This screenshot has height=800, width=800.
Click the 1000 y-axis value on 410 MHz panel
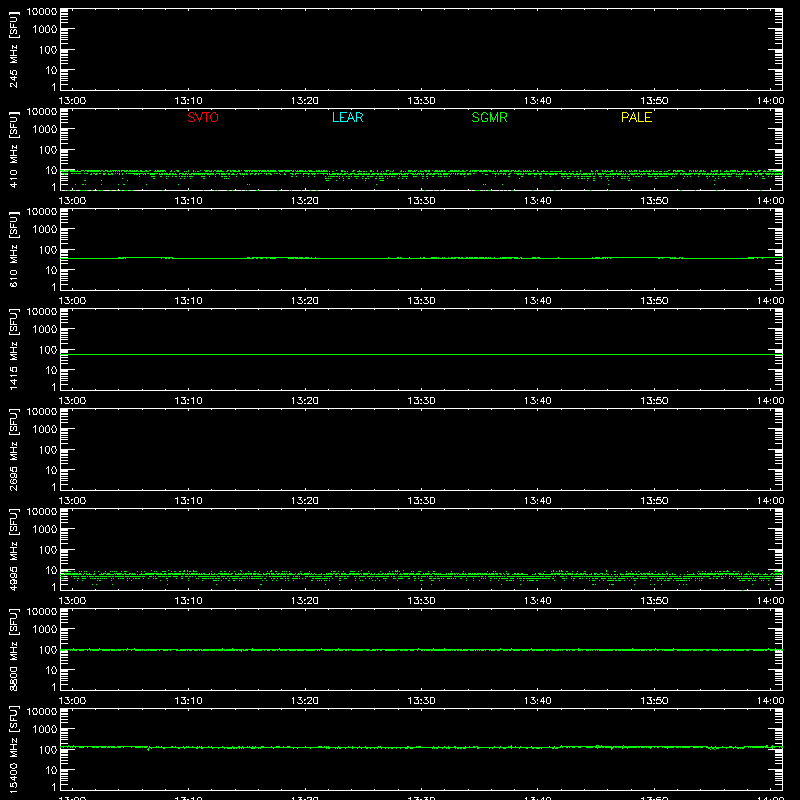[45, 130]
